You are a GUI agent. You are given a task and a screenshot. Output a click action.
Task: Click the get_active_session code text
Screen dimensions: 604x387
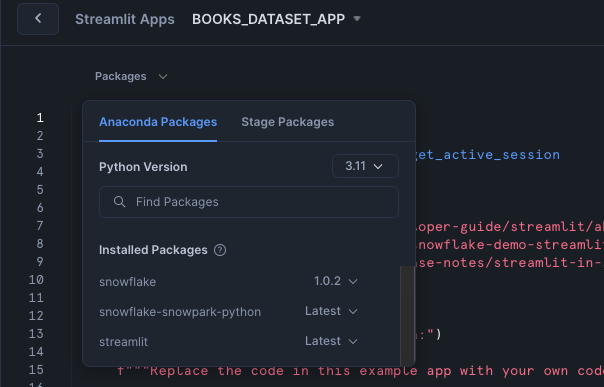click(x=488, y=155)
